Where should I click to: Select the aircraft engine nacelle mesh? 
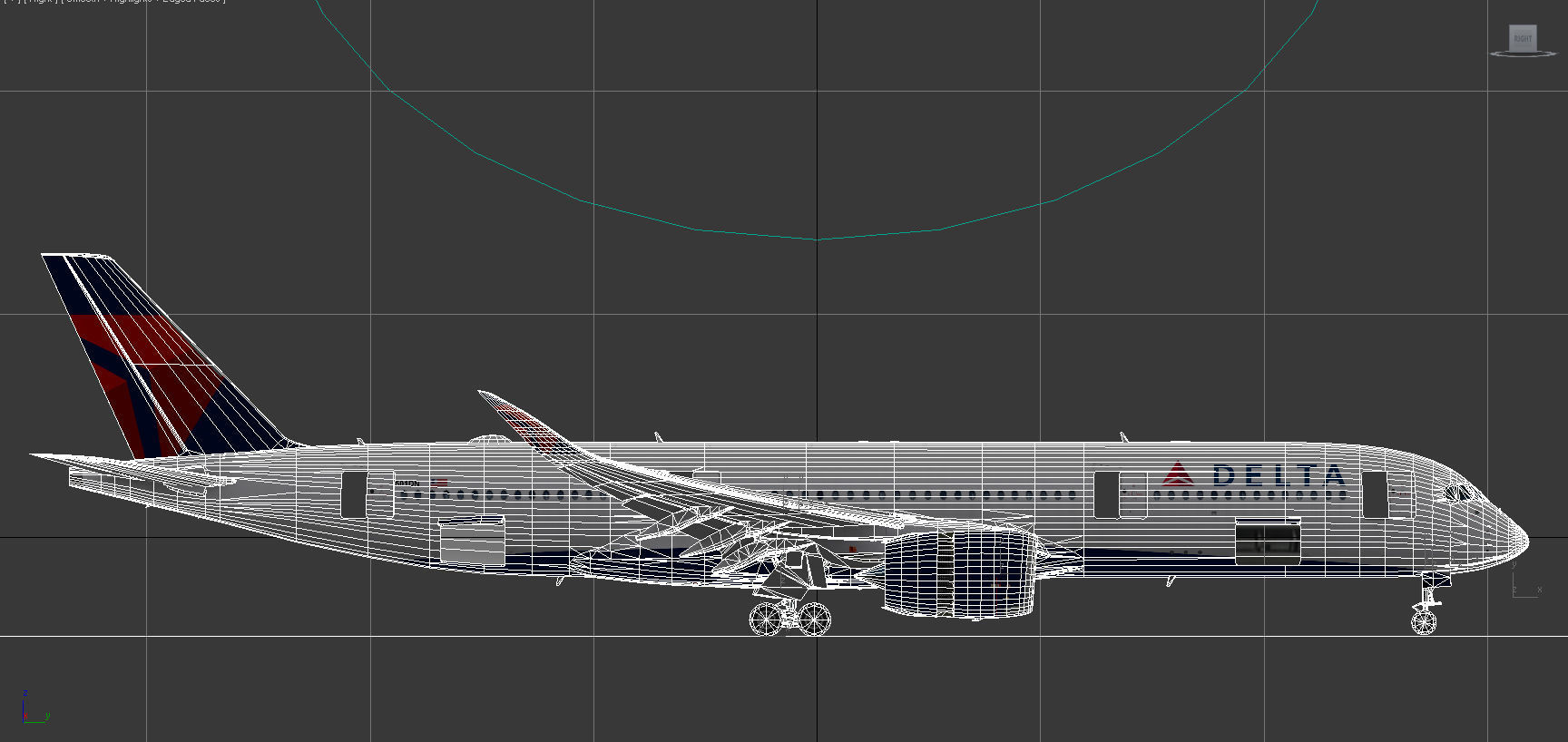pyautogui.click(x=960, y=574)
